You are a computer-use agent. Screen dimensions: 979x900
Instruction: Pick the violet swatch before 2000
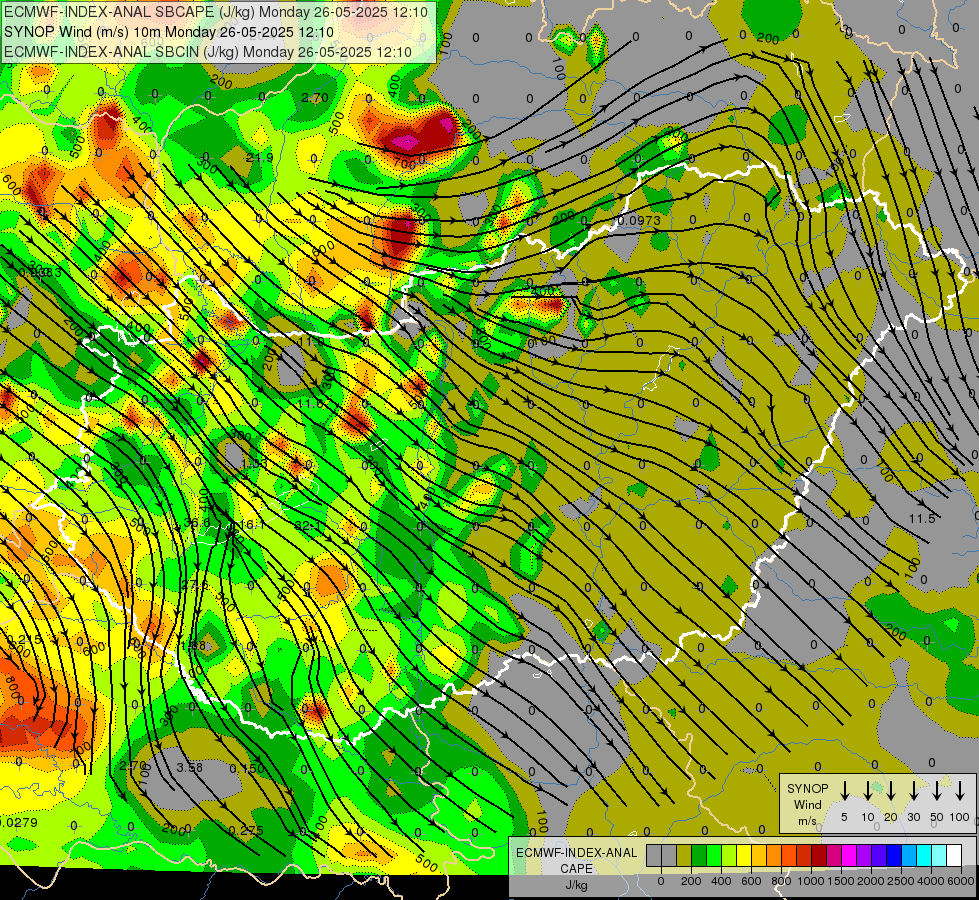pyautogui.click(x=864, y=856)
